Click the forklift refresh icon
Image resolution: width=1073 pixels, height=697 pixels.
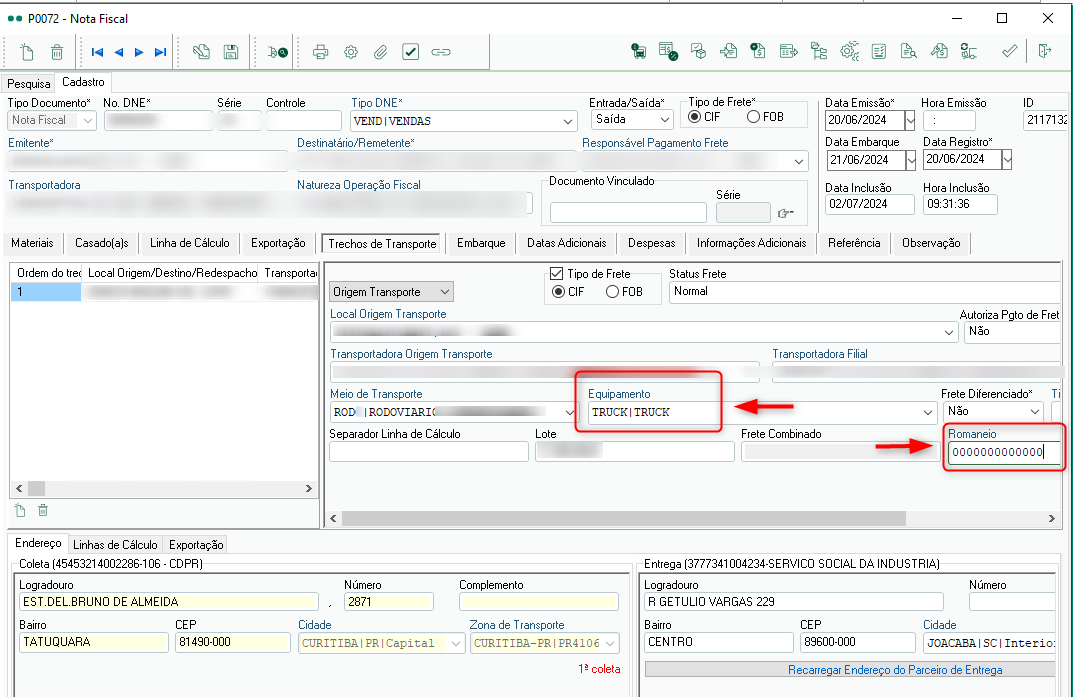click(x=968, y=51)
